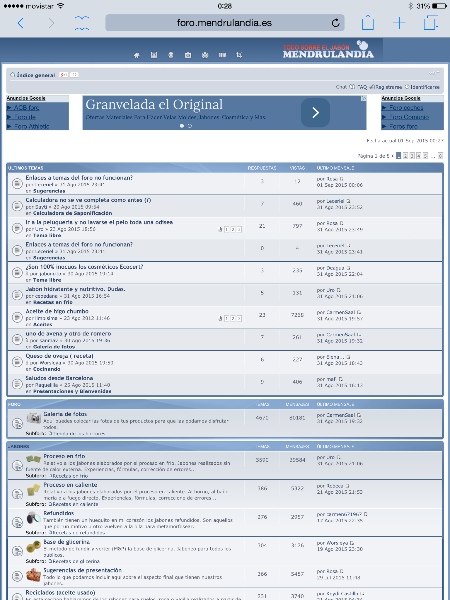Click the Mendrulandia logo banner
Viewport: 450px width, 600px height.
328,50
